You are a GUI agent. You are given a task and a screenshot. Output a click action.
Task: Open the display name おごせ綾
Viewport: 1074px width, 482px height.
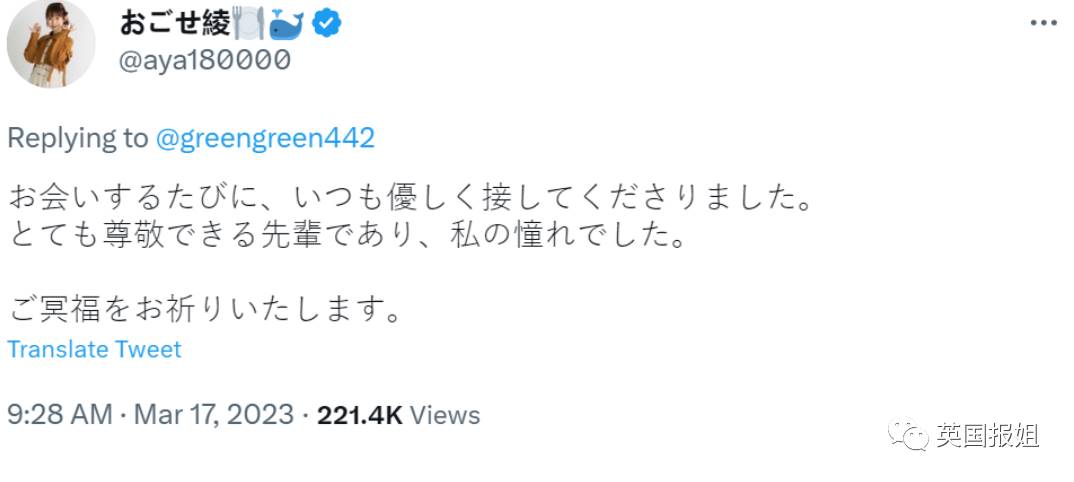[175, 25]
